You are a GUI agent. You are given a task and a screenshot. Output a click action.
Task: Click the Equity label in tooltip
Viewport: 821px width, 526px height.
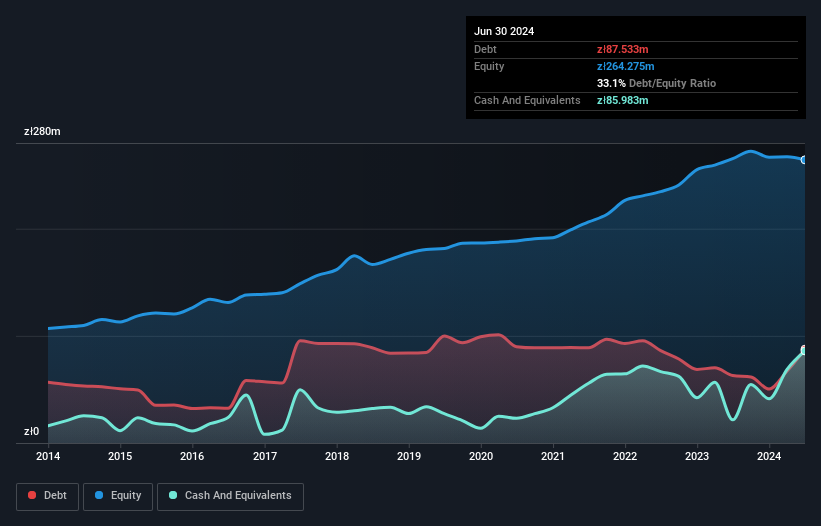(489, 66)
